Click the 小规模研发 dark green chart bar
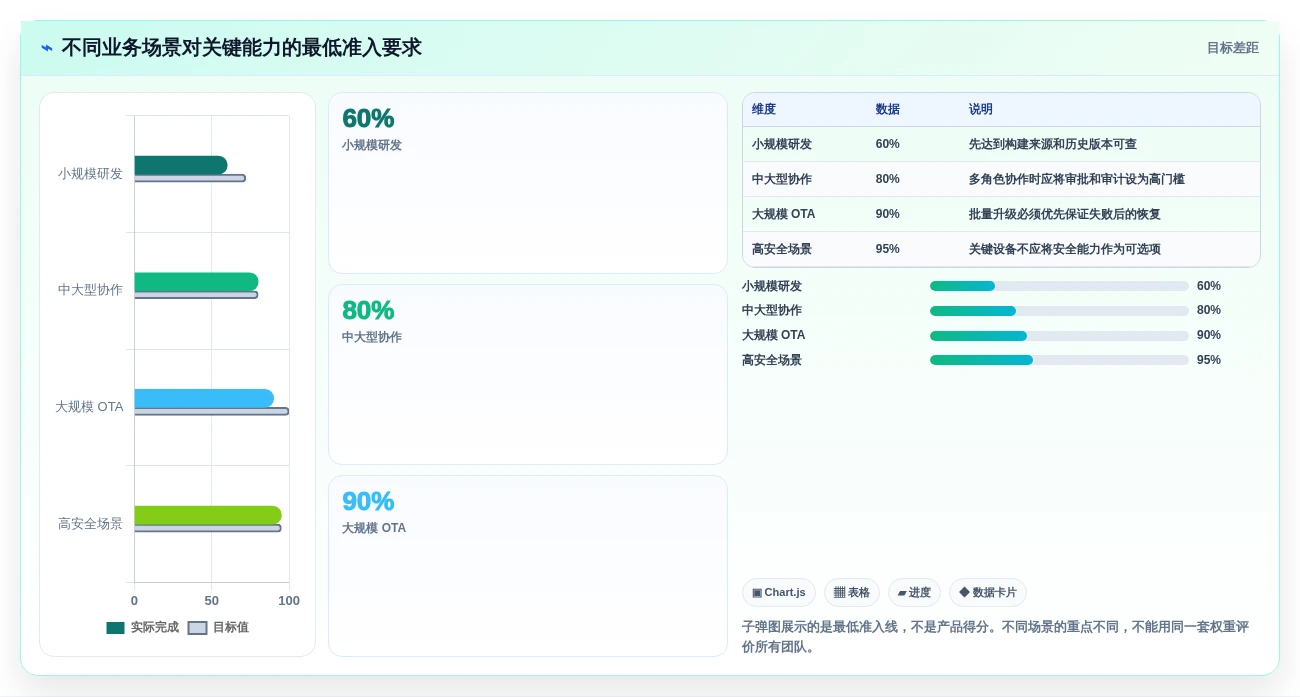1300x697 pixels. pos(181,165)
